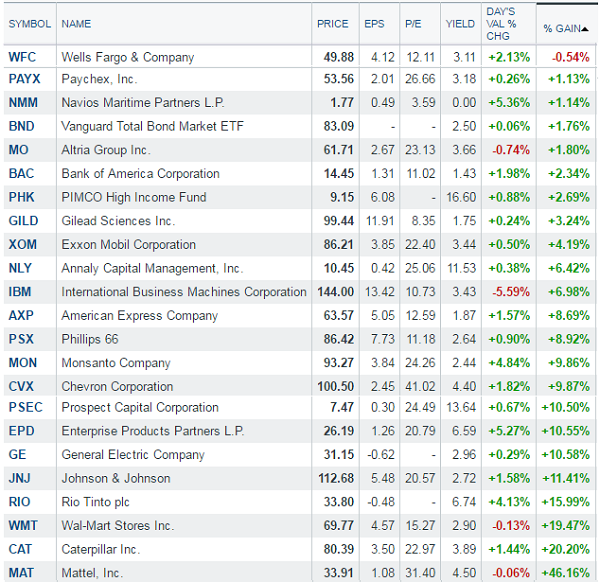Open the NLY symbol link
The image size is (600, 582).
[x=20, y=268]
